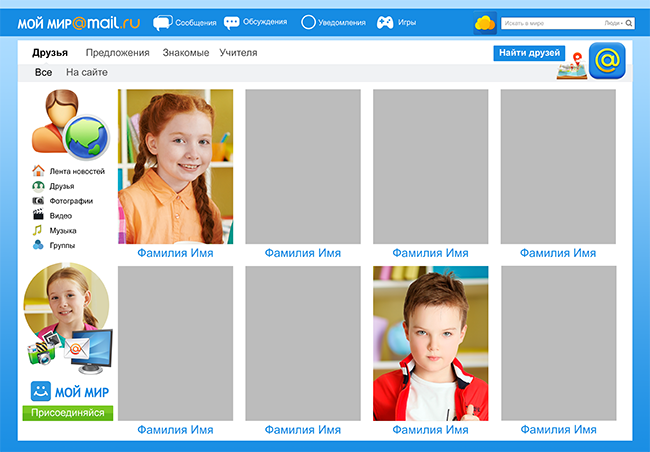Click the Уведомления notifications bell icon
Image resolution: width=650 pixels, height=452 pixels.
coord(308,22)
